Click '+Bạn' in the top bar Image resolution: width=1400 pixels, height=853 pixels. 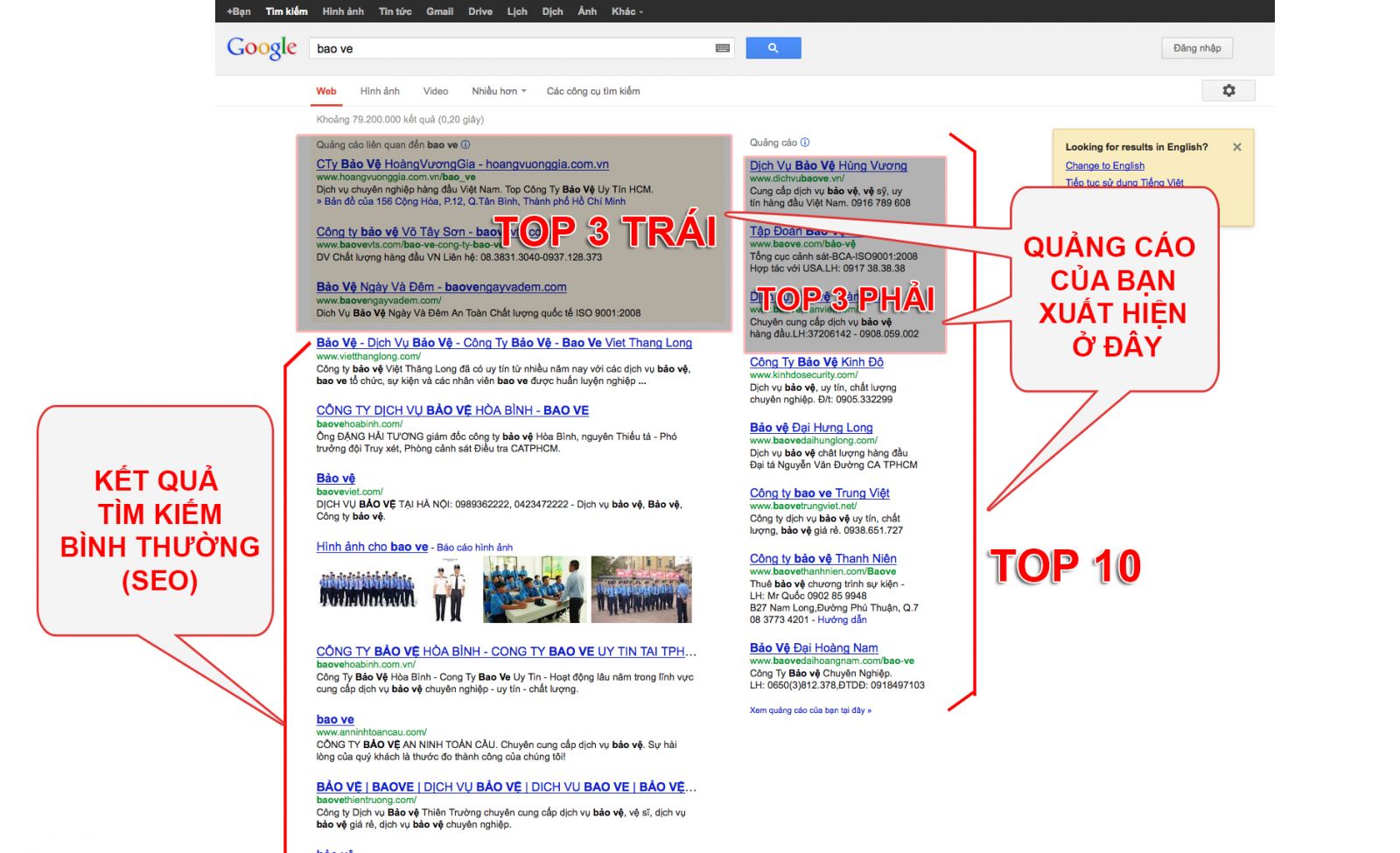[x=238, y=11]
